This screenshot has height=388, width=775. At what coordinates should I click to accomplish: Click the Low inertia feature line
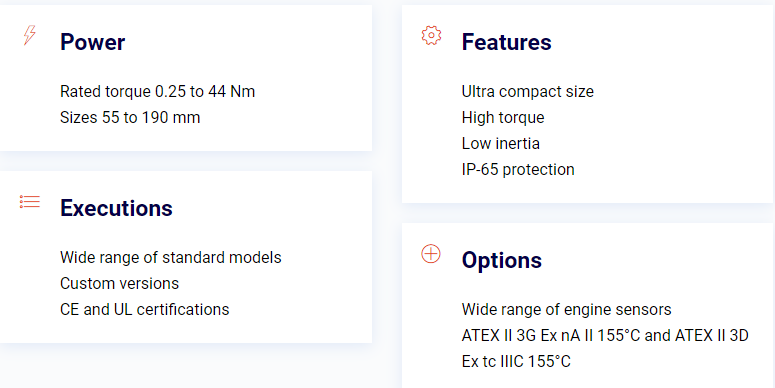[501, 143]
